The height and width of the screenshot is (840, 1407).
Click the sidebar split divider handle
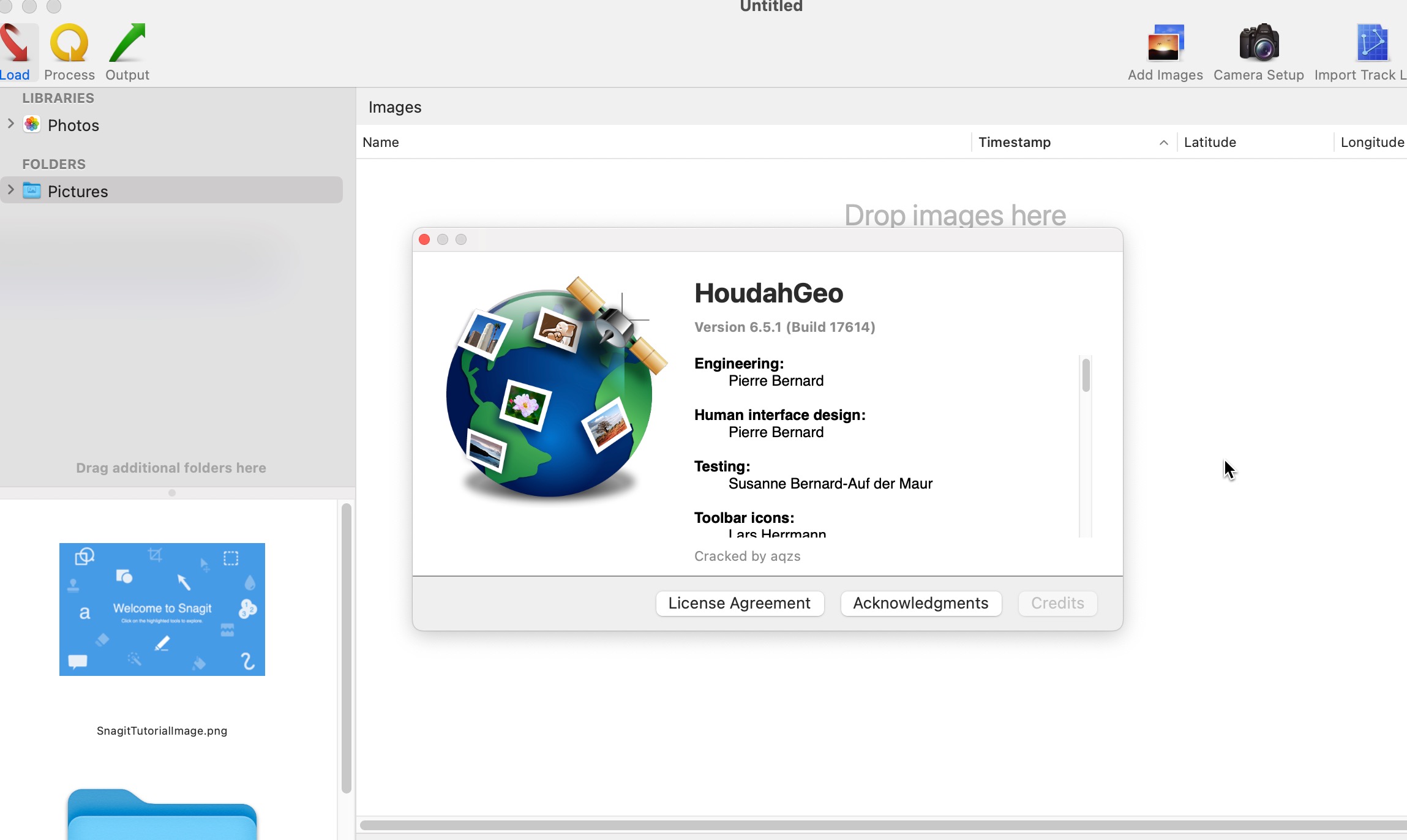[x=172, y=493]
